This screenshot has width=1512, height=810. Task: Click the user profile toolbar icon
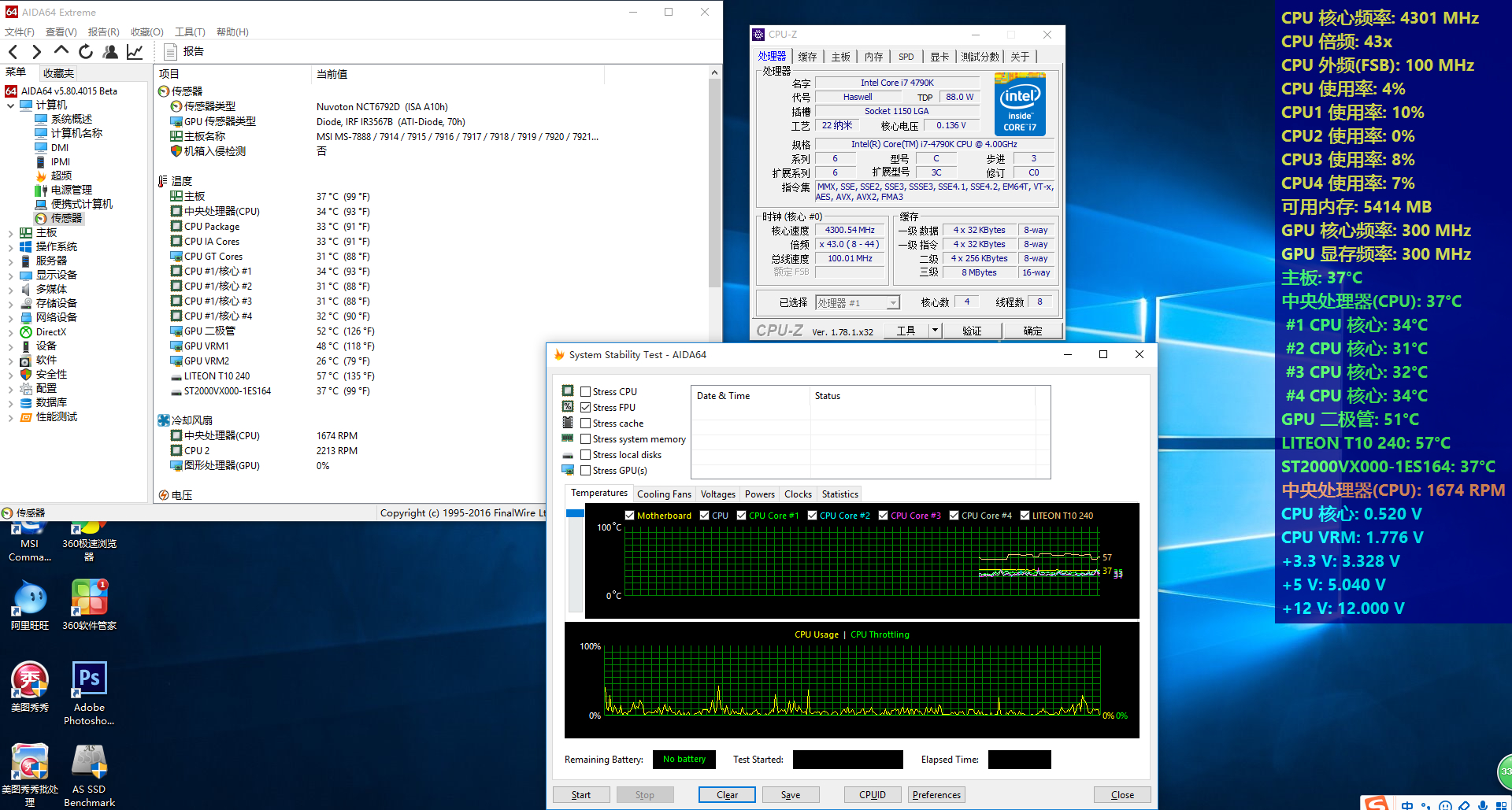(110, 52)
